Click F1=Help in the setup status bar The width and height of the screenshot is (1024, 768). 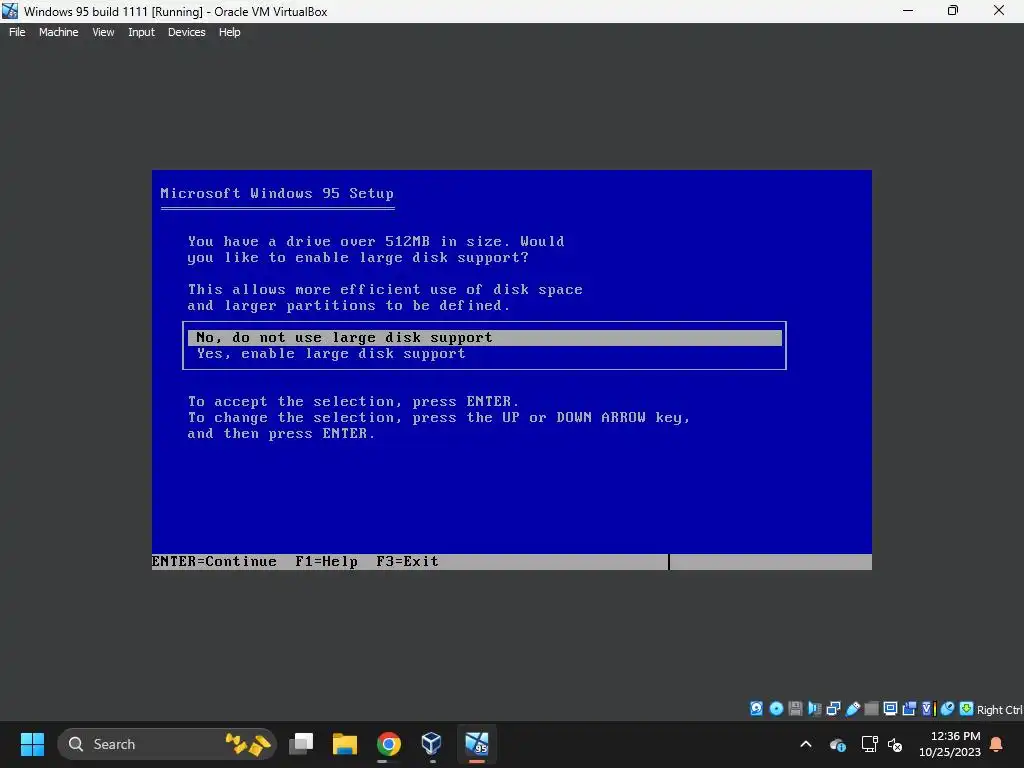click(x=327, y=562)
